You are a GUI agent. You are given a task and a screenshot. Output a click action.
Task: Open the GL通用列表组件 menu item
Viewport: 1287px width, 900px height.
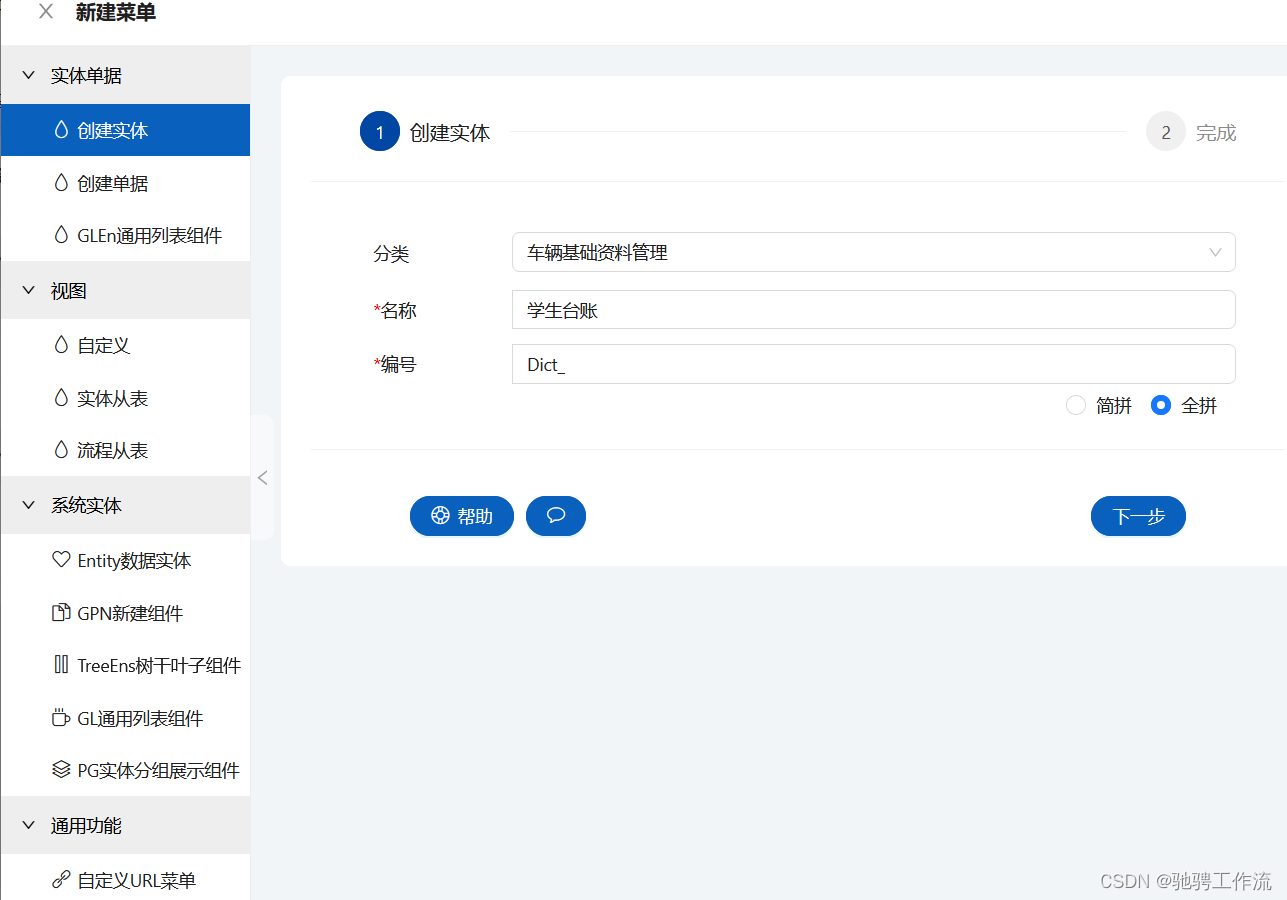[x=125, y=718]
